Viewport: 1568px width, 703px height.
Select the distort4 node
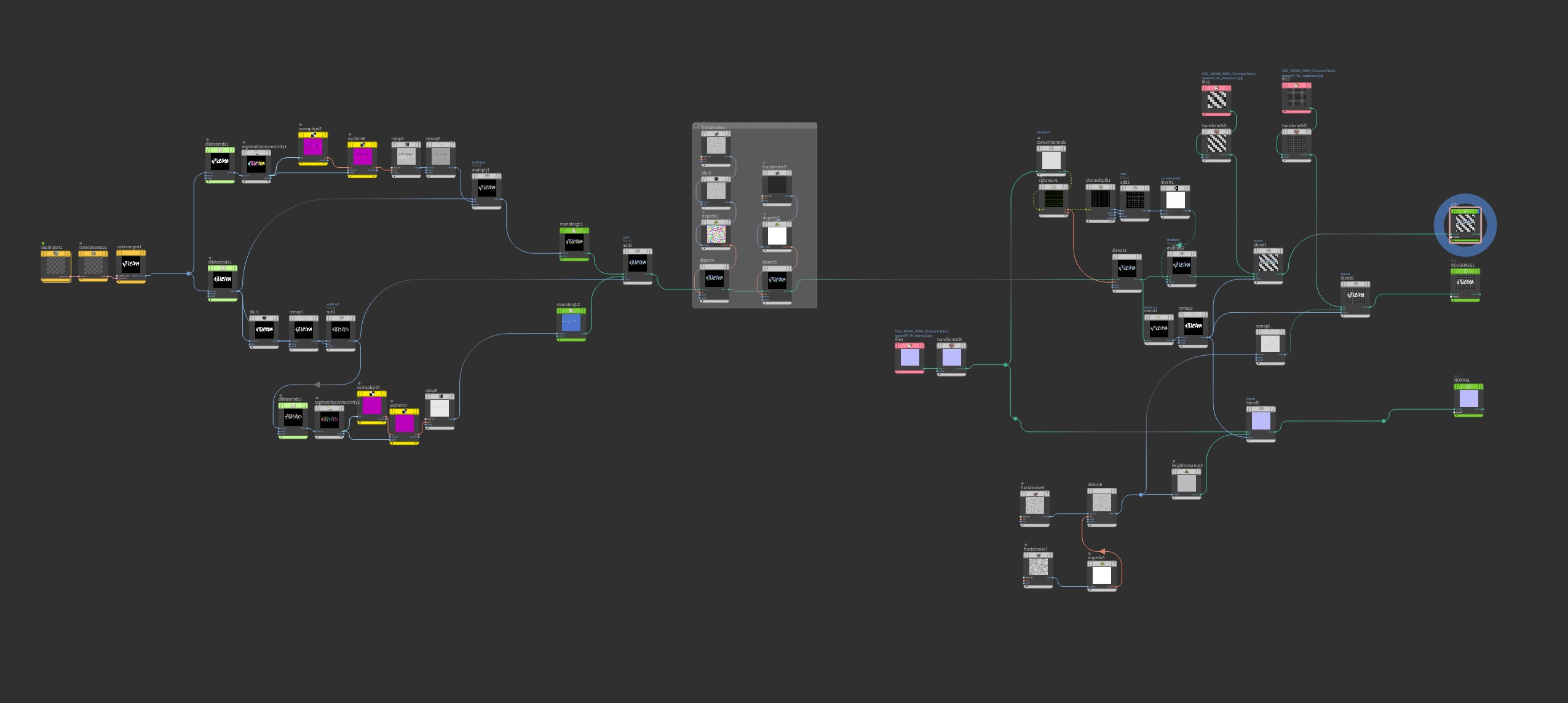pyautogui.click(x=715, y=283)
